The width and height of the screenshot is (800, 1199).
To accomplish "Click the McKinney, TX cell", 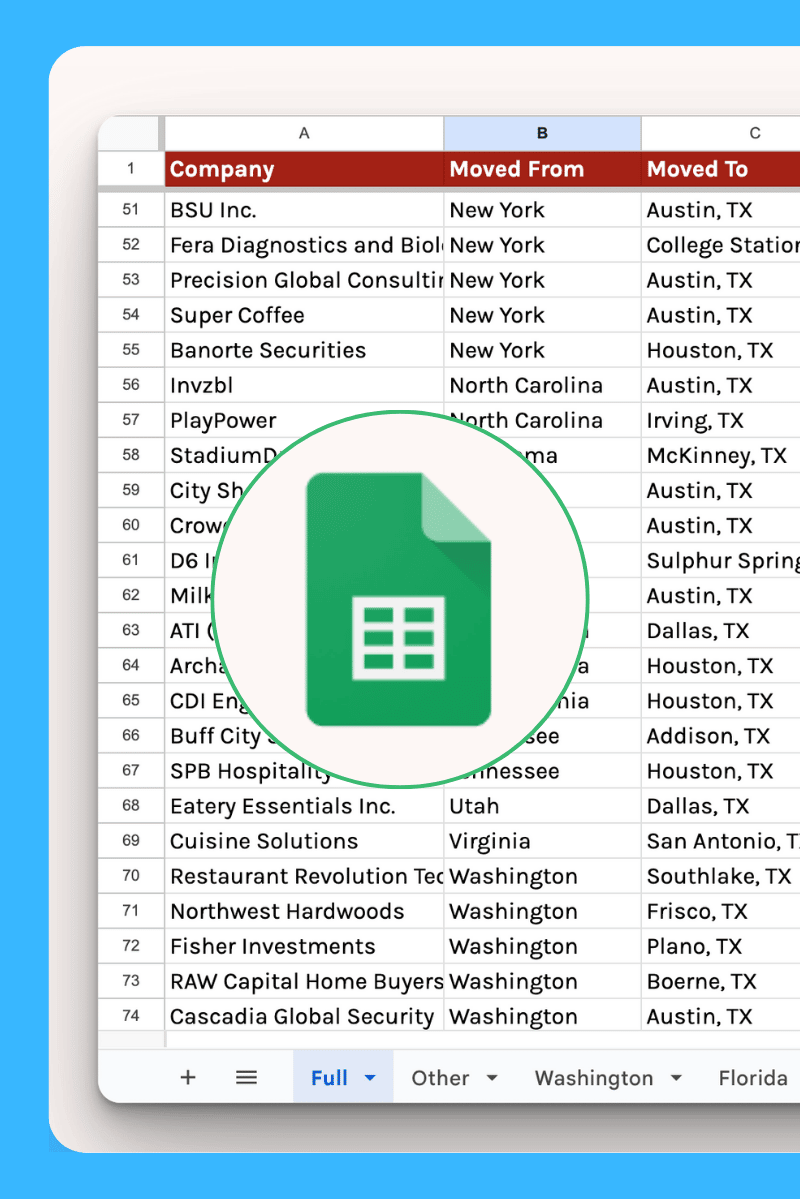I will (x=721, y=455).
